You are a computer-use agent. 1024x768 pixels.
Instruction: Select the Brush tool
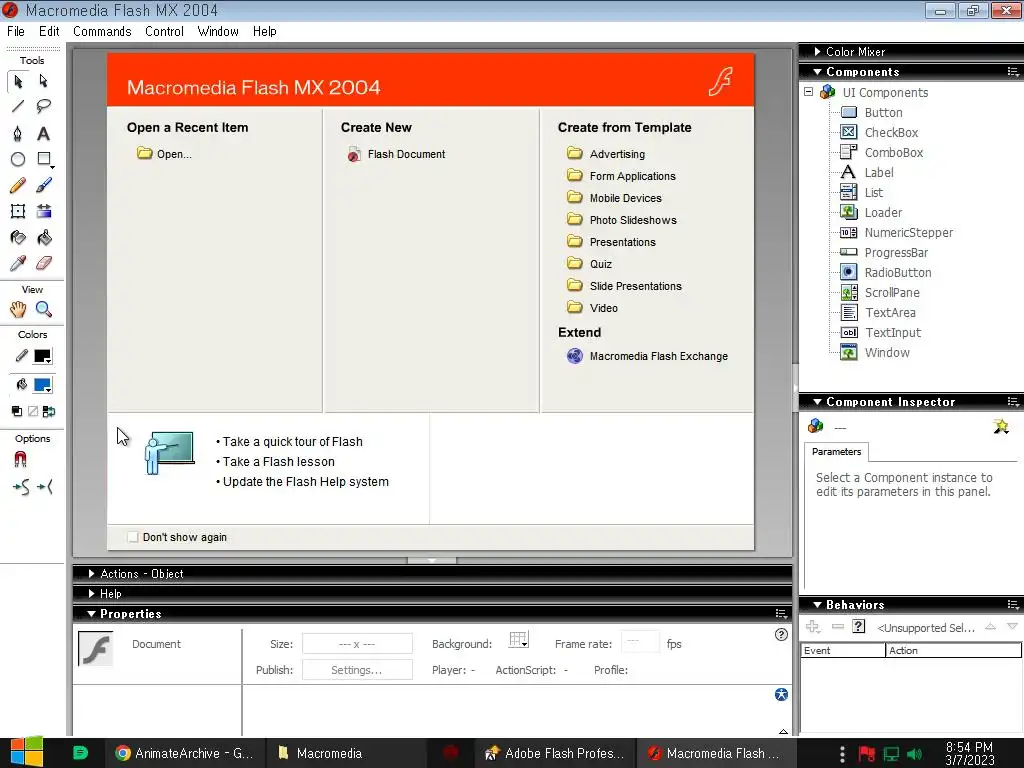[44, 185]
